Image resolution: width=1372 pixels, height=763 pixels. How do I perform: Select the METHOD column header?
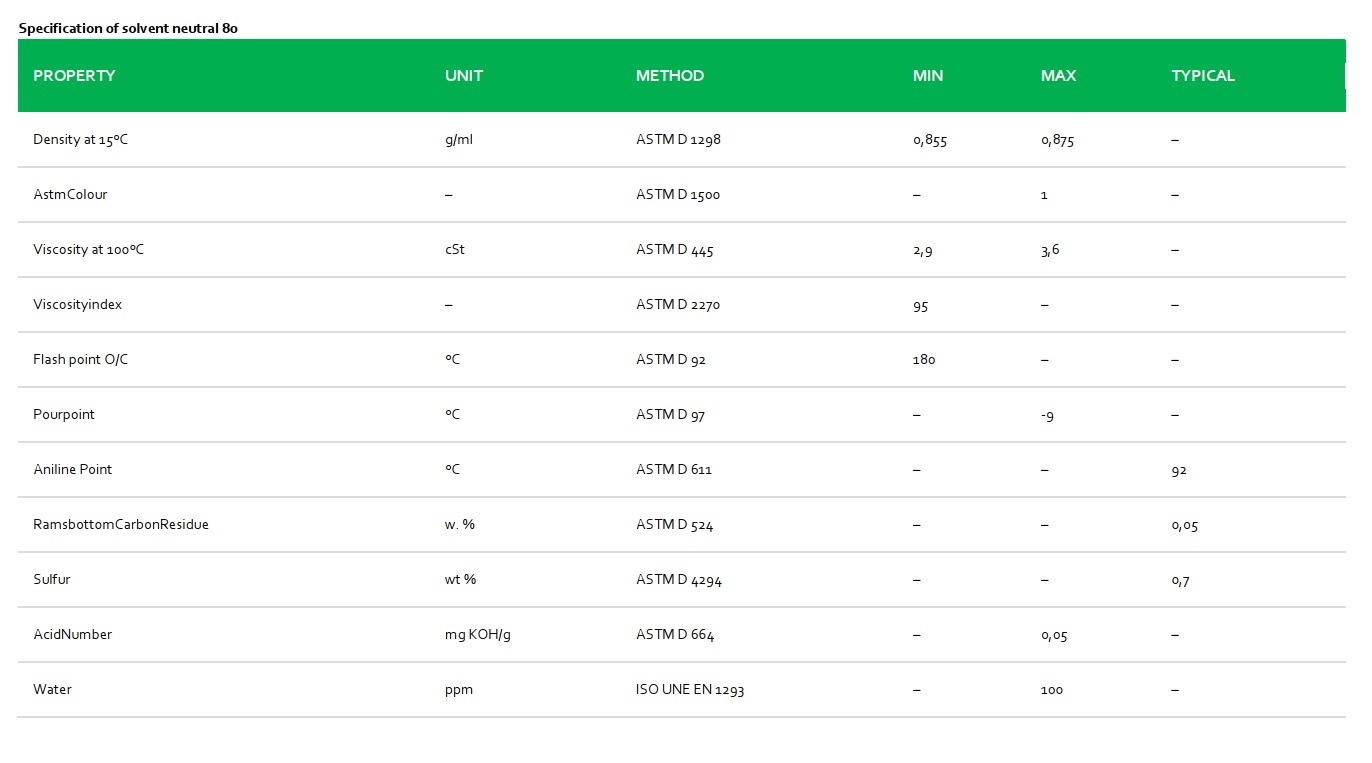click(x=670, y=76)
